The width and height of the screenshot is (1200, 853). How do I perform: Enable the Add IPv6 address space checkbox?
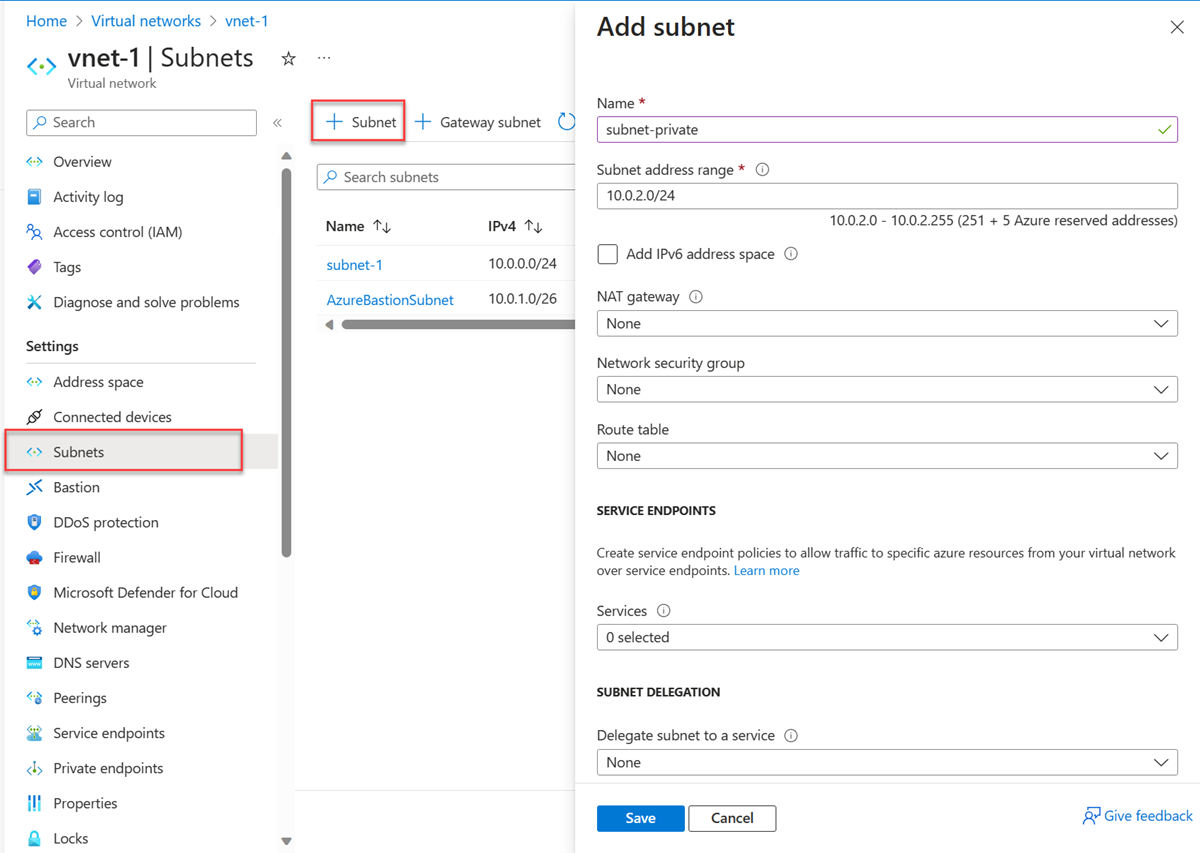pyautogui.click(x=608, y=254)
